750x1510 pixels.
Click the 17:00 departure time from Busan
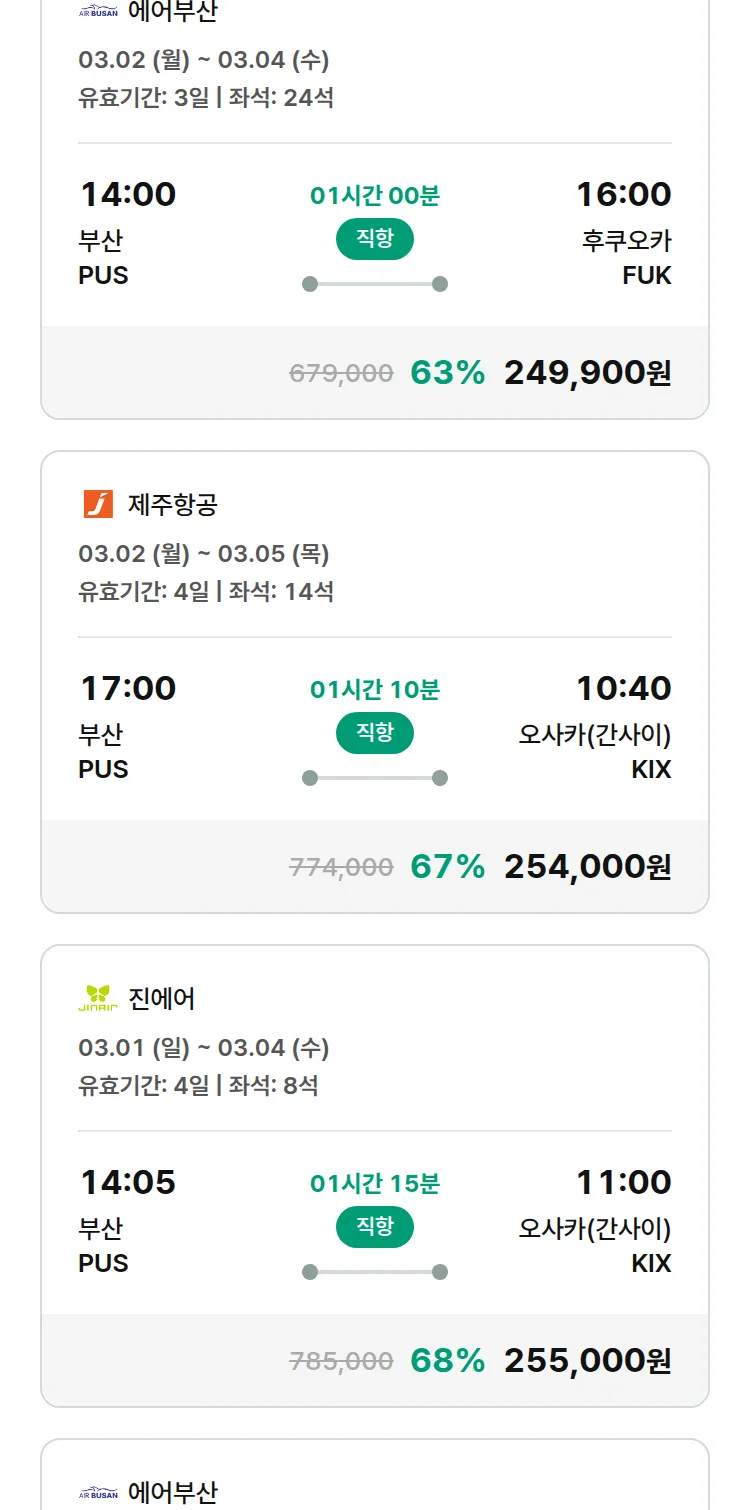click(128, 688)
